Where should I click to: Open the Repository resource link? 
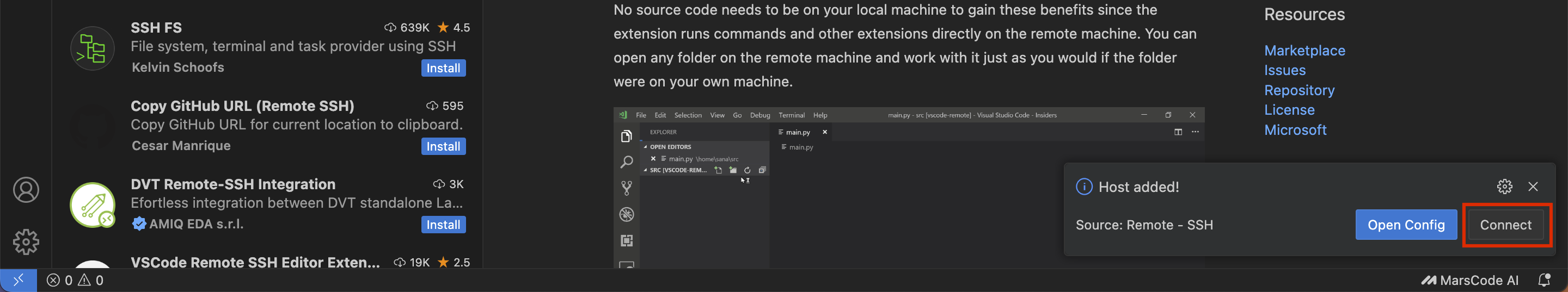click(1299, 90)
